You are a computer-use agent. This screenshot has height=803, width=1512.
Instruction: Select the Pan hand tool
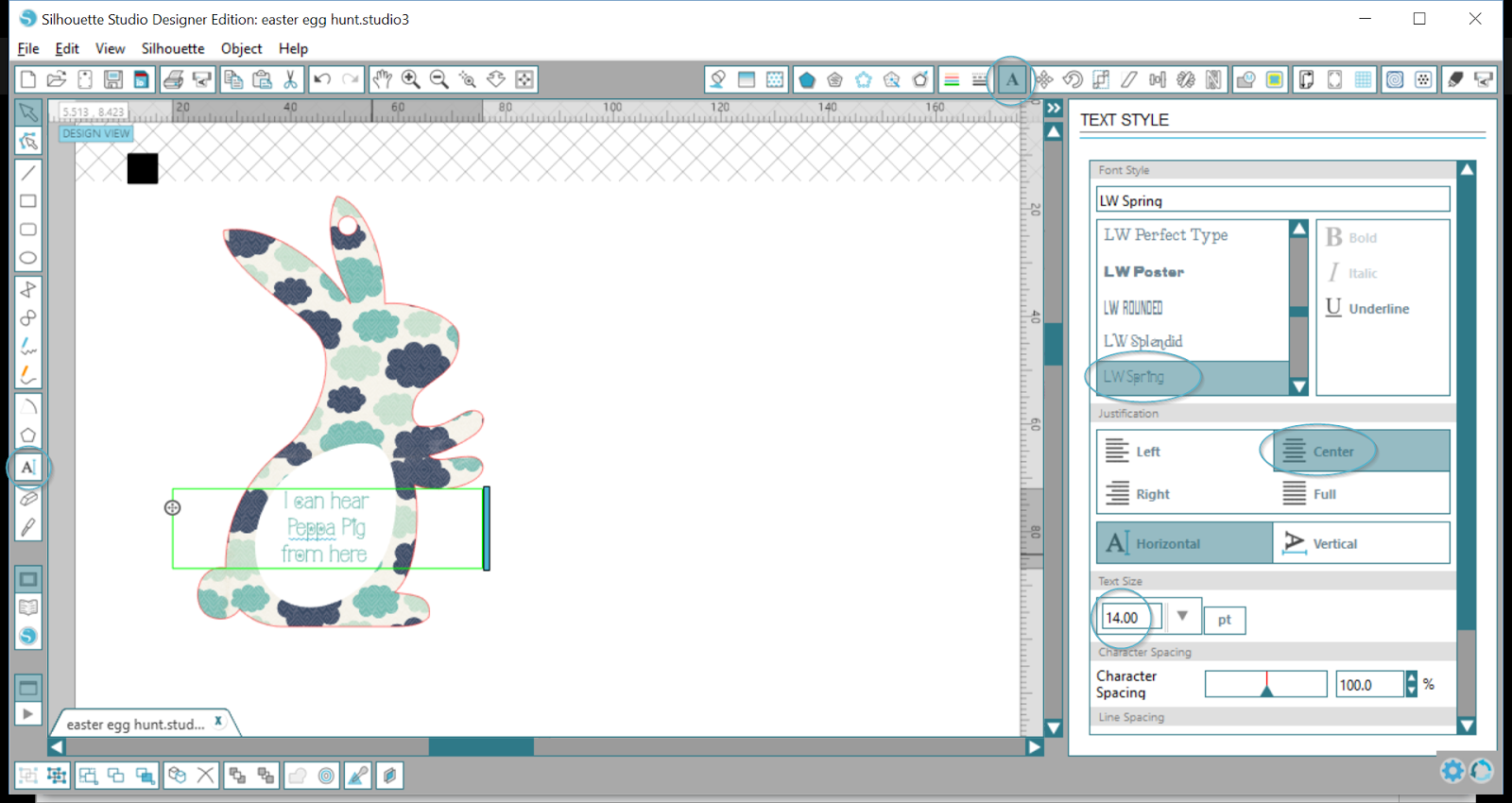coord(382,79)
